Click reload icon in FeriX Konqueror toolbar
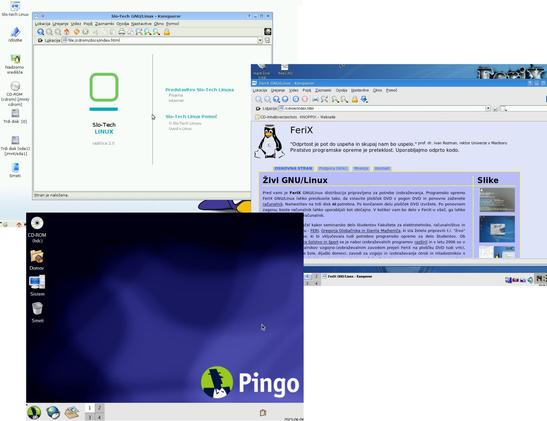This screenshot has height=421, width=547. 296,99
